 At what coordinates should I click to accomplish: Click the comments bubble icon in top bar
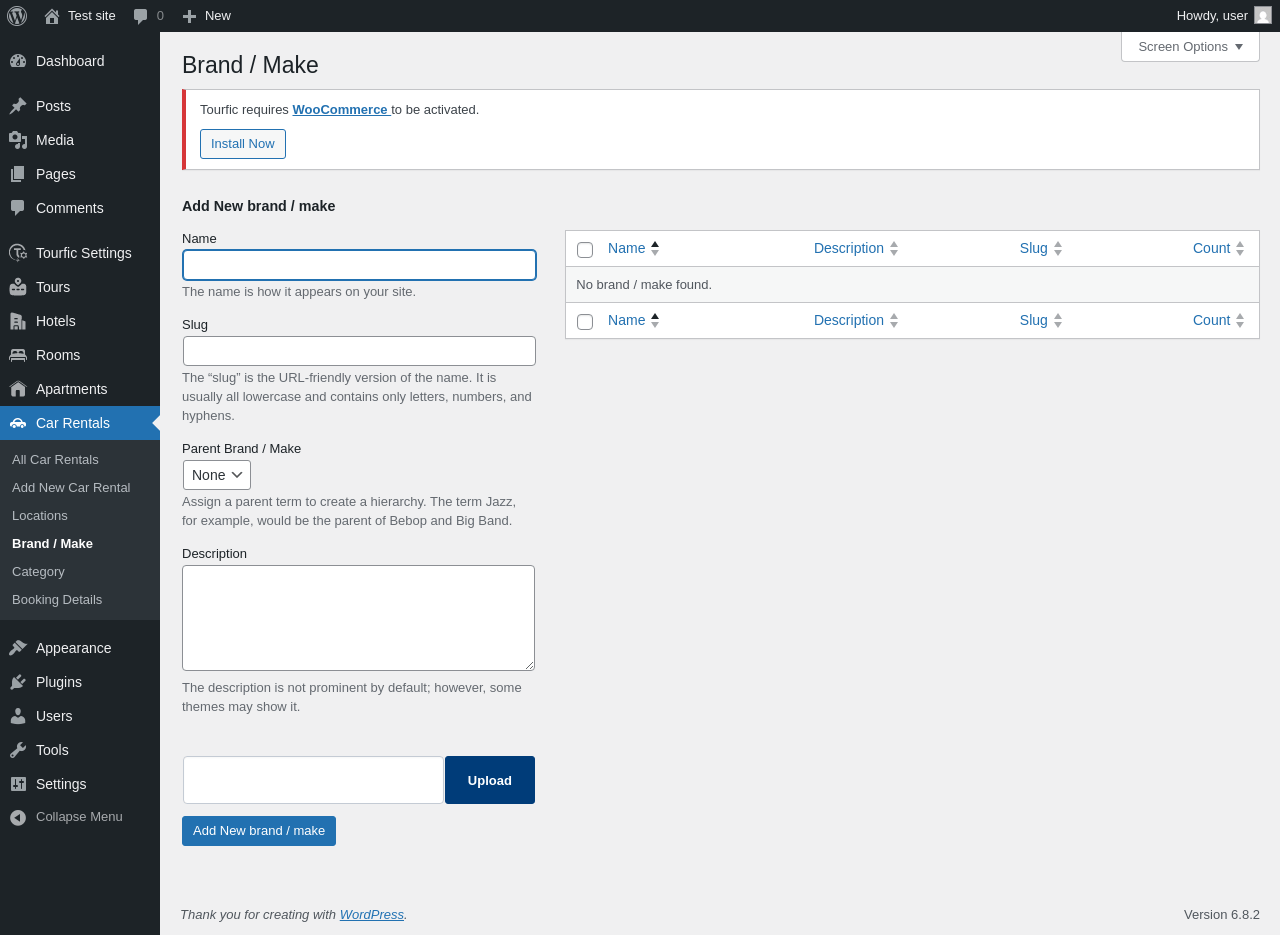(x=141, y=16)
